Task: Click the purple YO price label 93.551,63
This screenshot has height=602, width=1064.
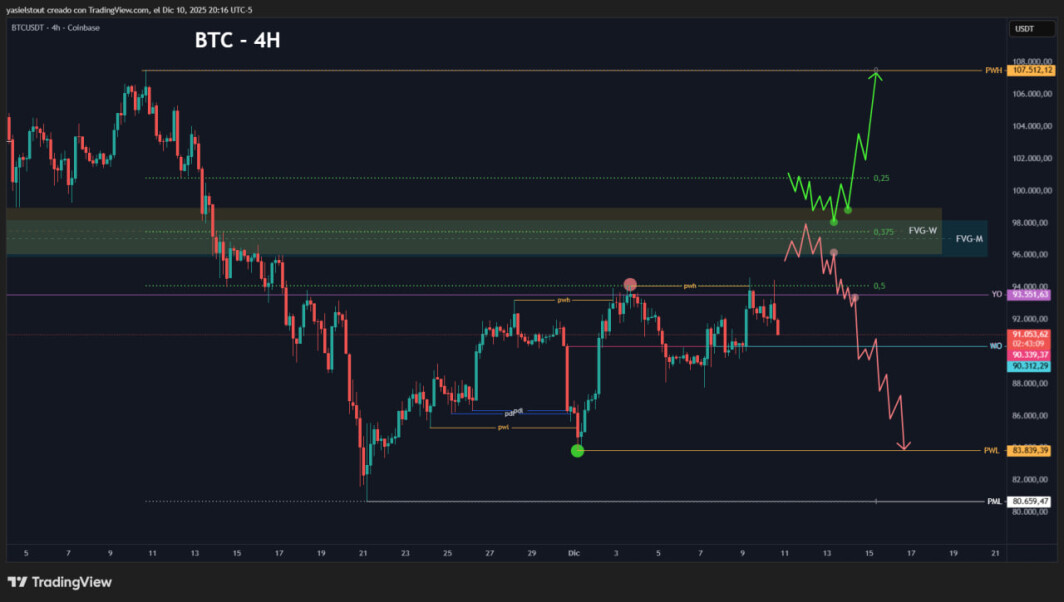Action: tap(1030, 295)
